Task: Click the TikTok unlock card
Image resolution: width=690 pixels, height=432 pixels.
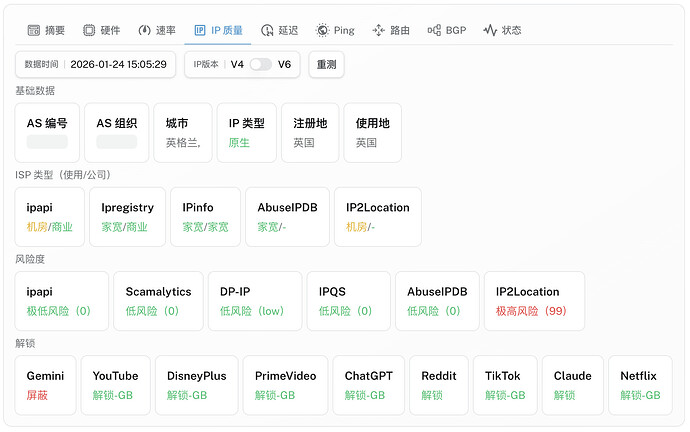Action: [x=505, y=385]
